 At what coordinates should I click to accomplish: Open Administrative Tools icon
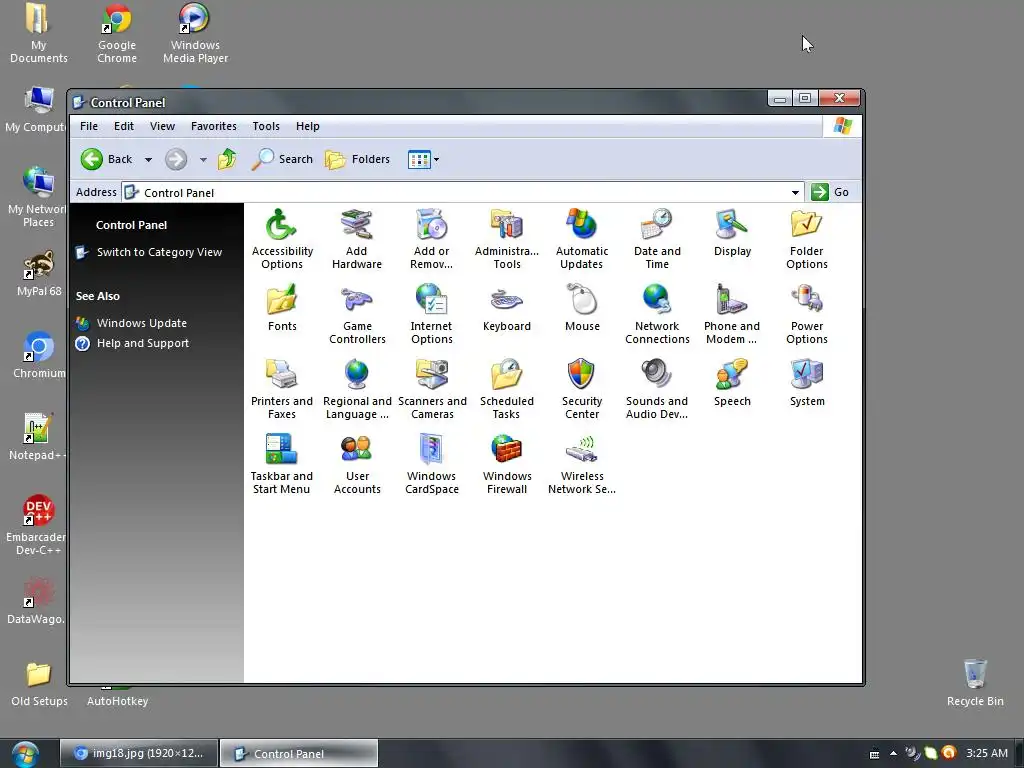coord(507,238)
